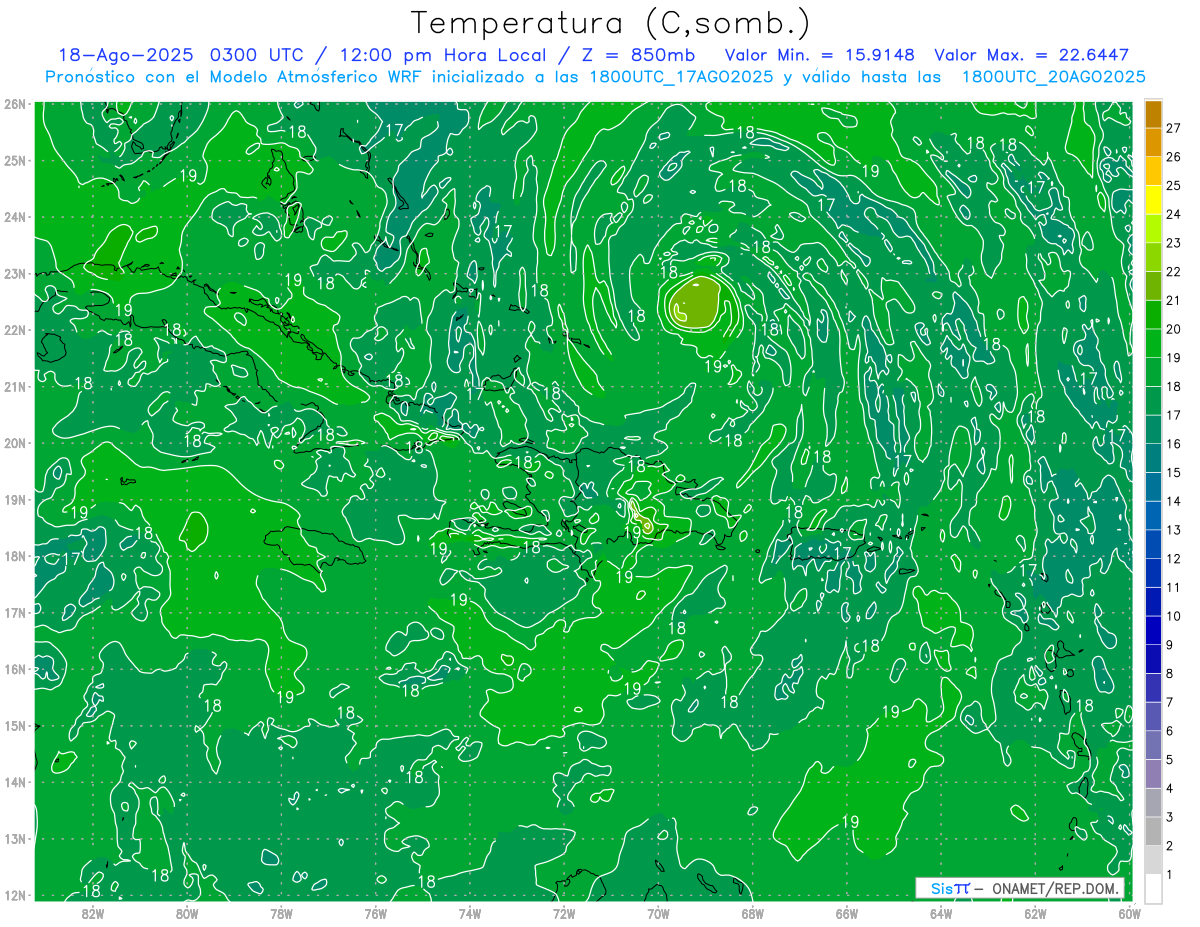Click the colorbar scale label "20"
The image size is (1200, 927).
(x=1174, y=329)
